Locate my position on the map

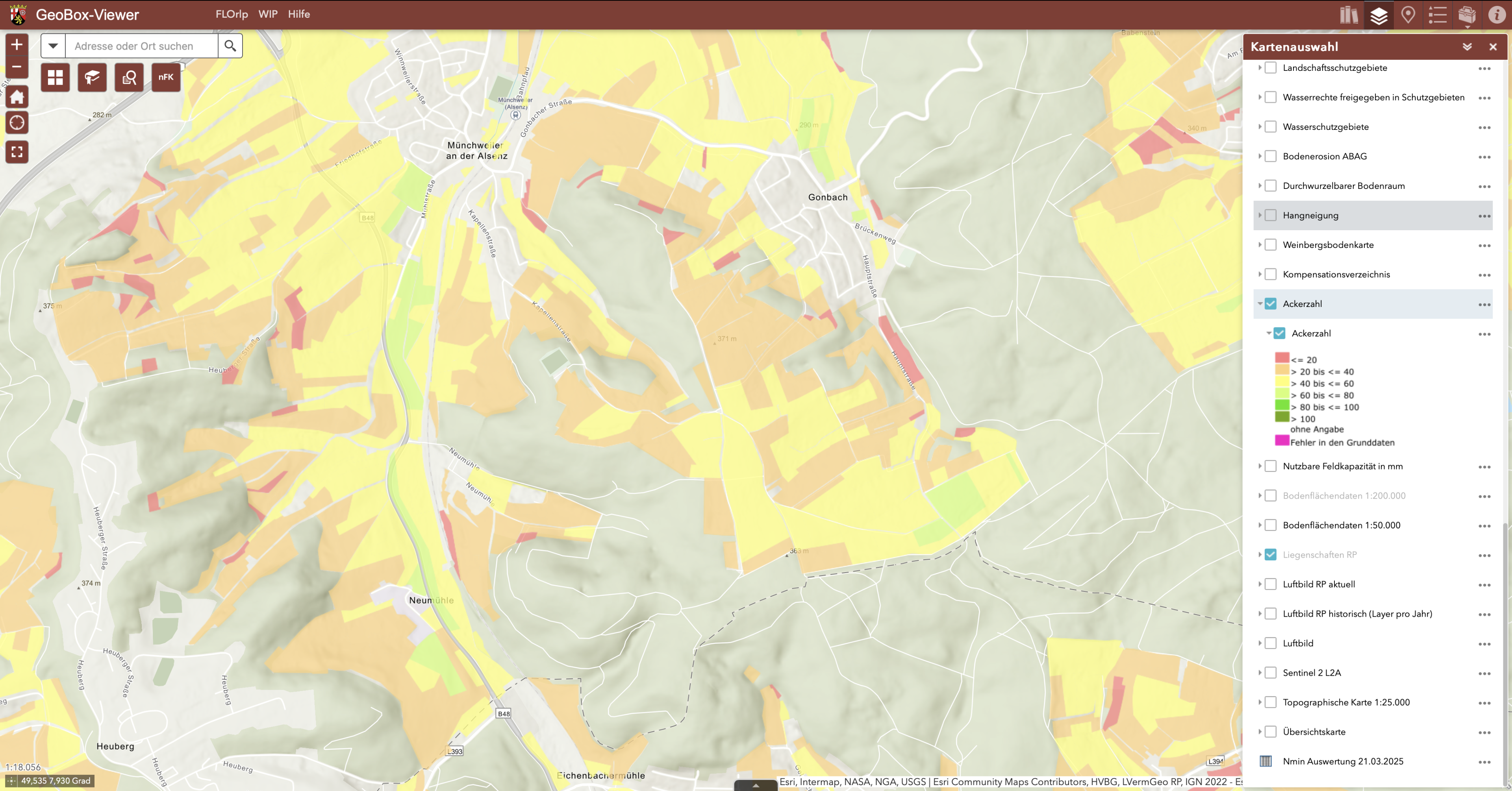click(x=17, y=123)
